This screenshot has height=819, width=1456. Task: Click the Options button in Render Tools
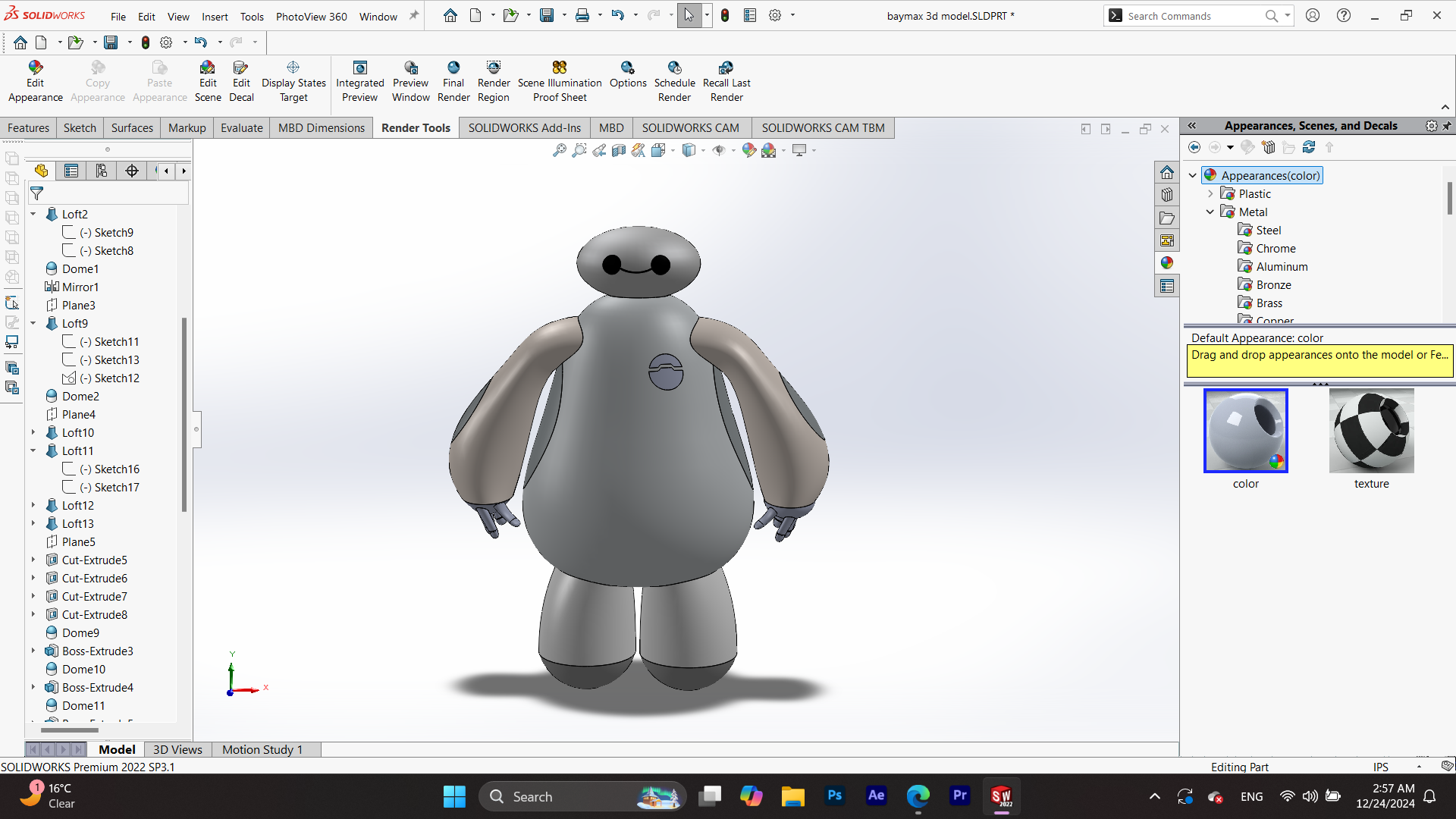point(627,80)
